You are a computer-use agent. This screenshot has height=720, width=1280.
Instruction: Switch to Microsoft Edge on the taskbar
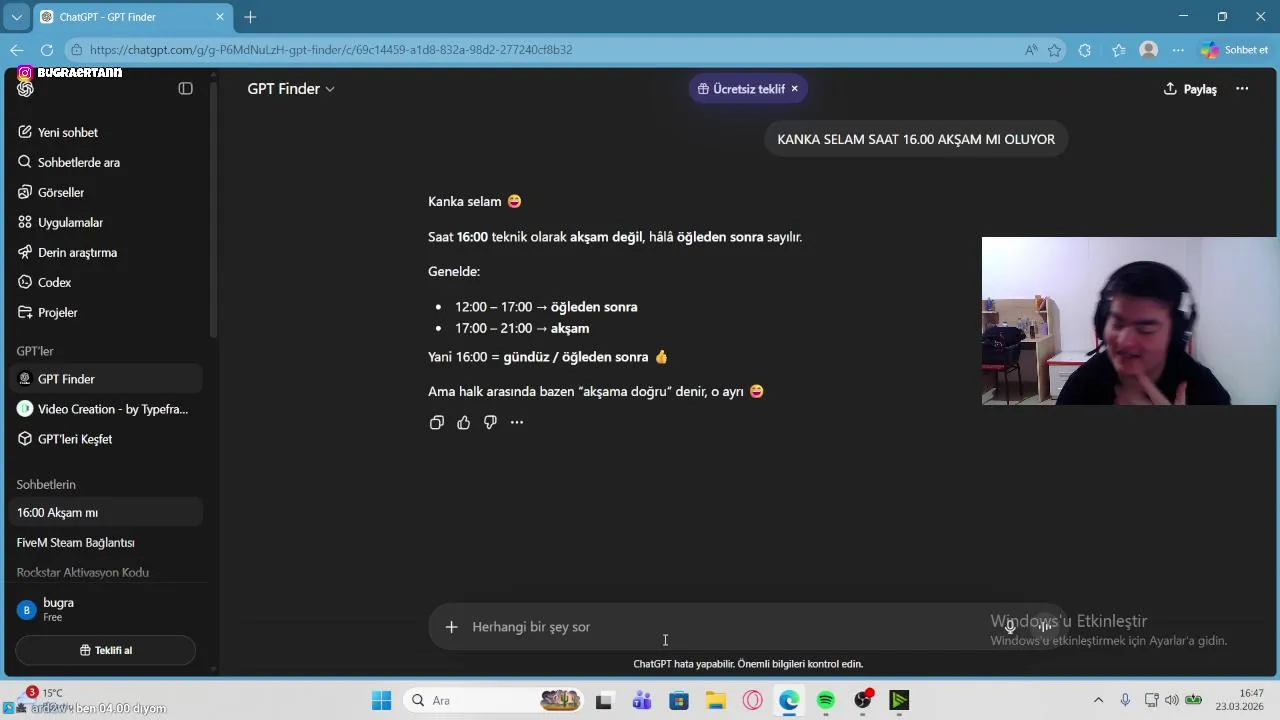tap(789, 700)
